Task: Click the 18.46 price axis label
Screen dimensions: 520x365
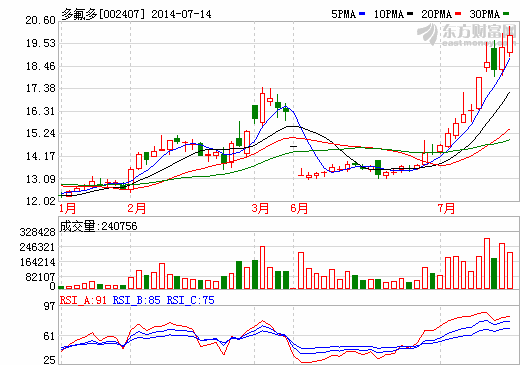Action: coord(40,66)
